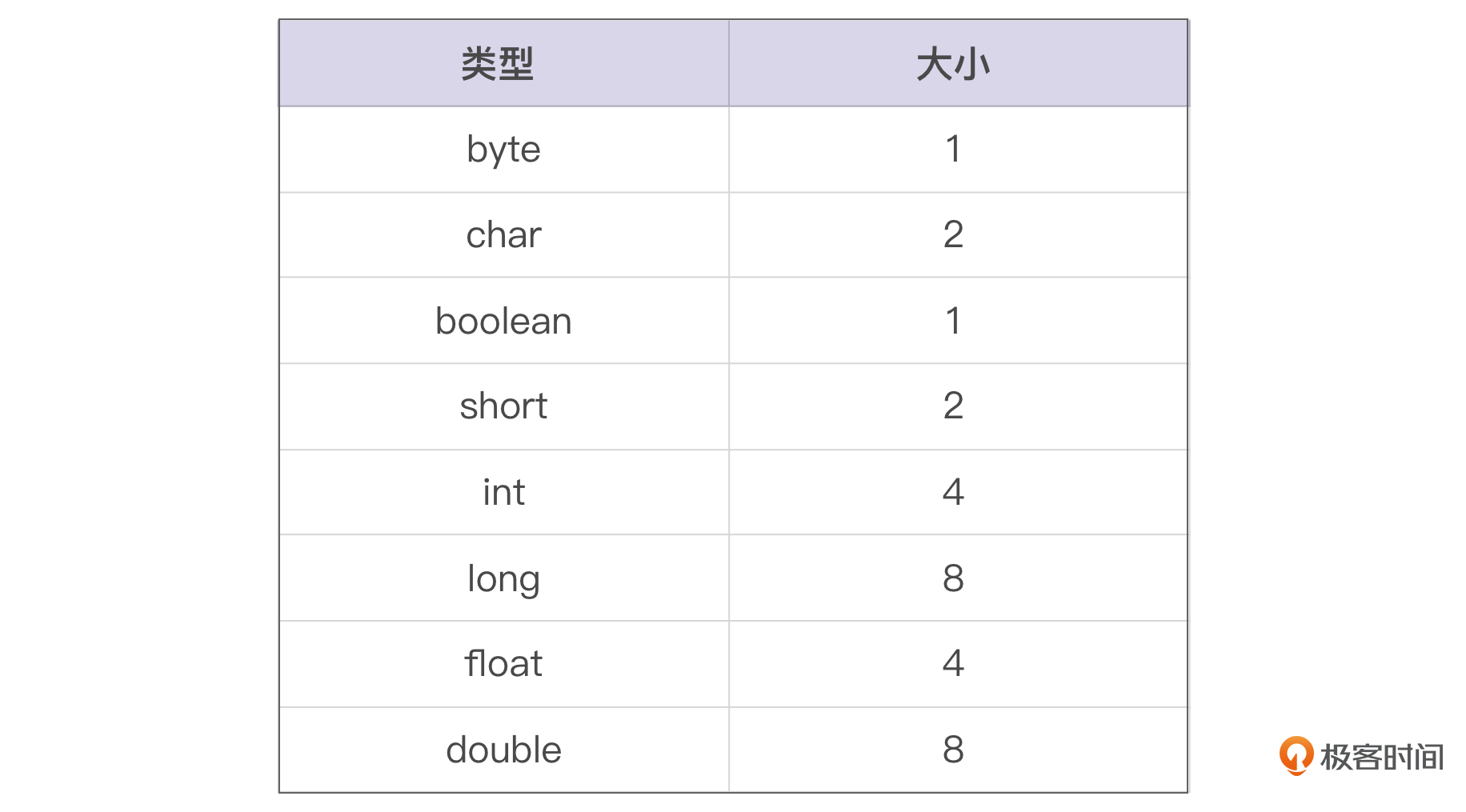The height and width of the screenshot is (812, 1466).
Task: Click the orange Geek Time logo icon
Action: click(x=1296, y=755)
